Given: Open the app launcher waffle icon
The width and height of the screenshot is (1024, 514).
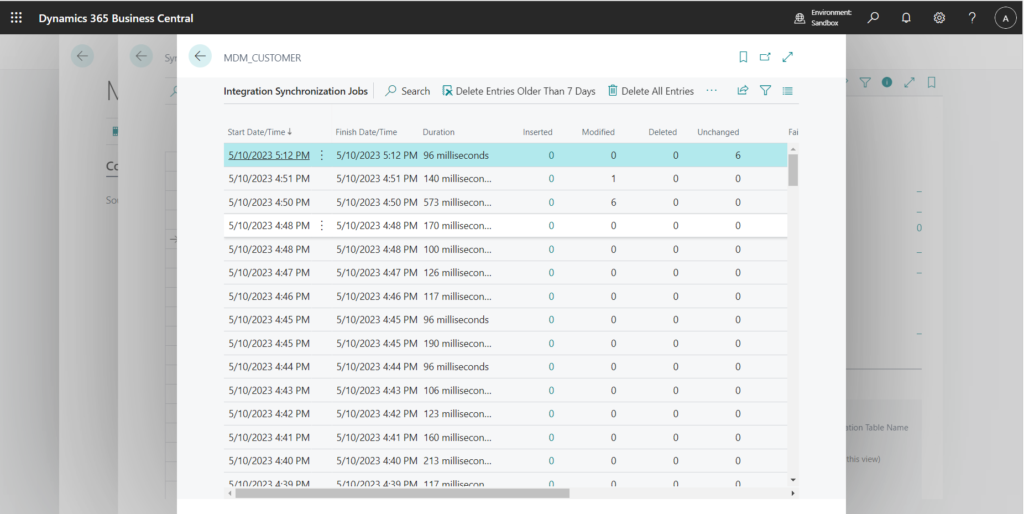Looking at the screenshot, I should click(16, 18).
